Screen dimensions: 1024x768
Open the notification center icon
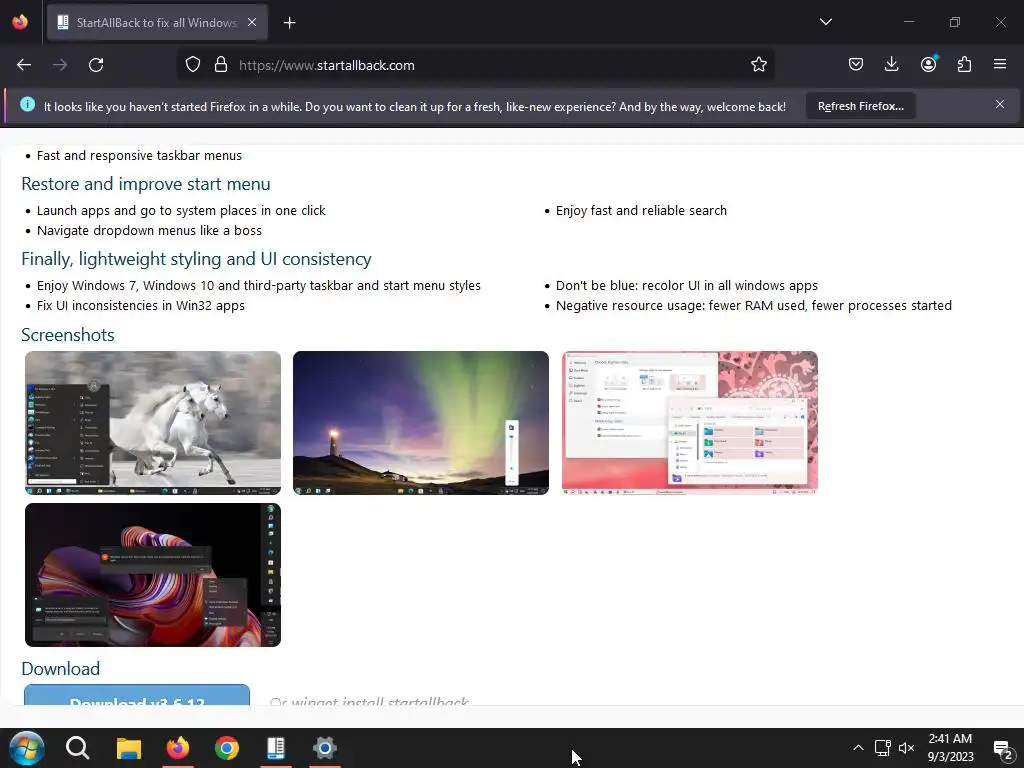coord(1003,748)
